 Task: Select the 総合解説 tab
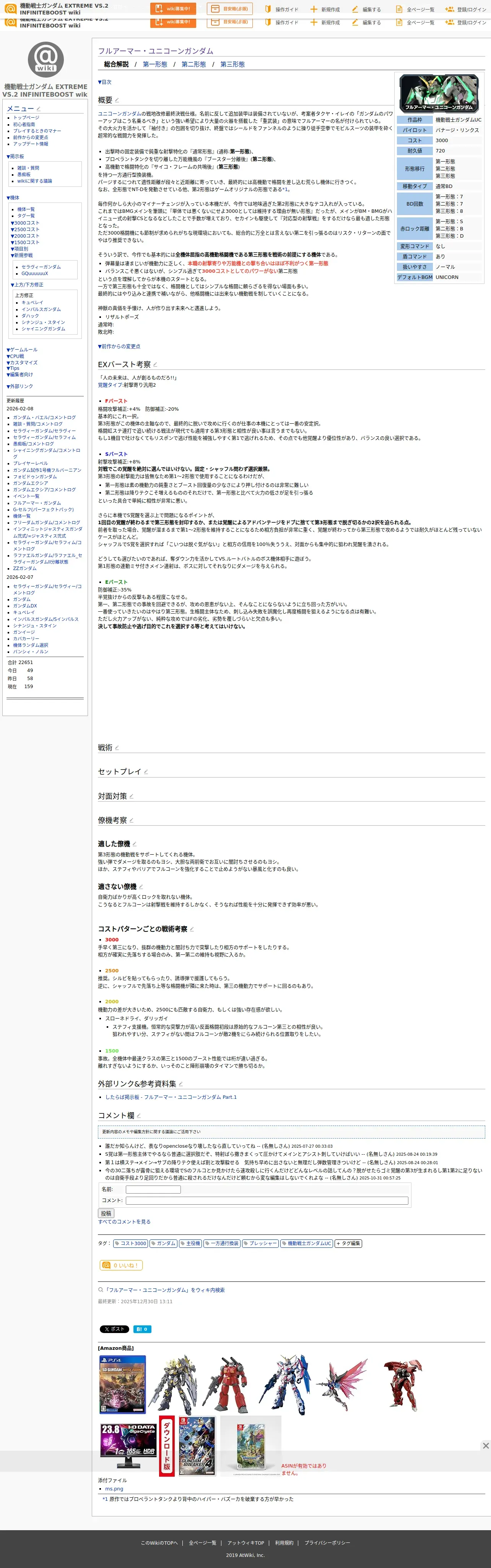116,65
